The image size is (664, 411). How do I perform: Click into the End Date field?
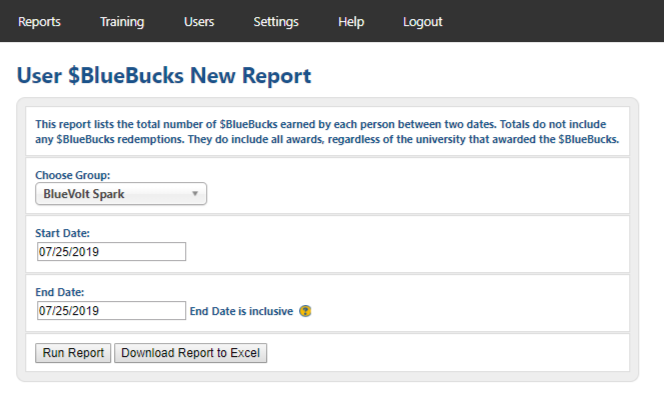click(111, 311)
